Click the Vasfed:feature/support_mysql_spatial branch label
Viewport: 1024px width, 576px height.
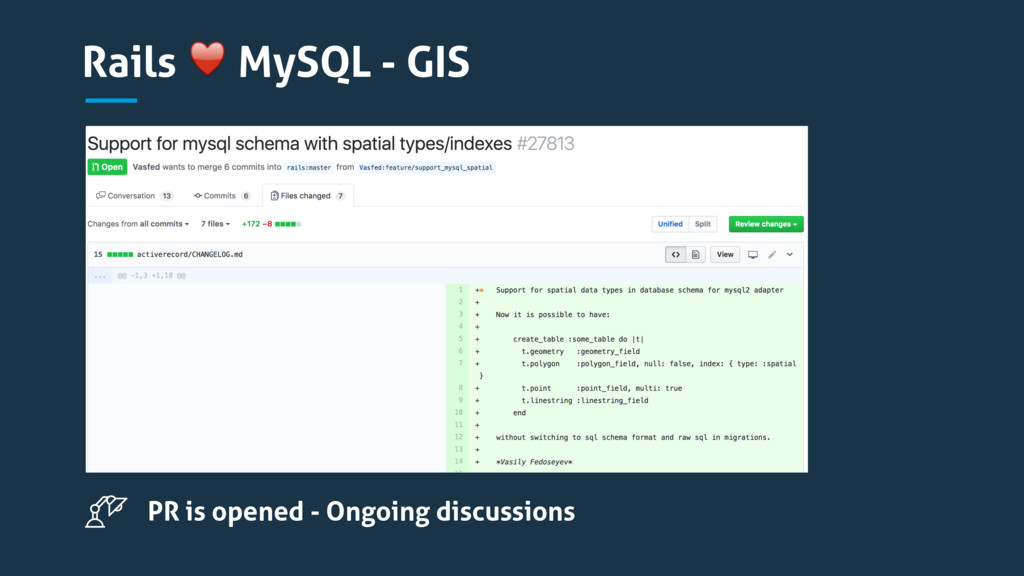[426, 168]
